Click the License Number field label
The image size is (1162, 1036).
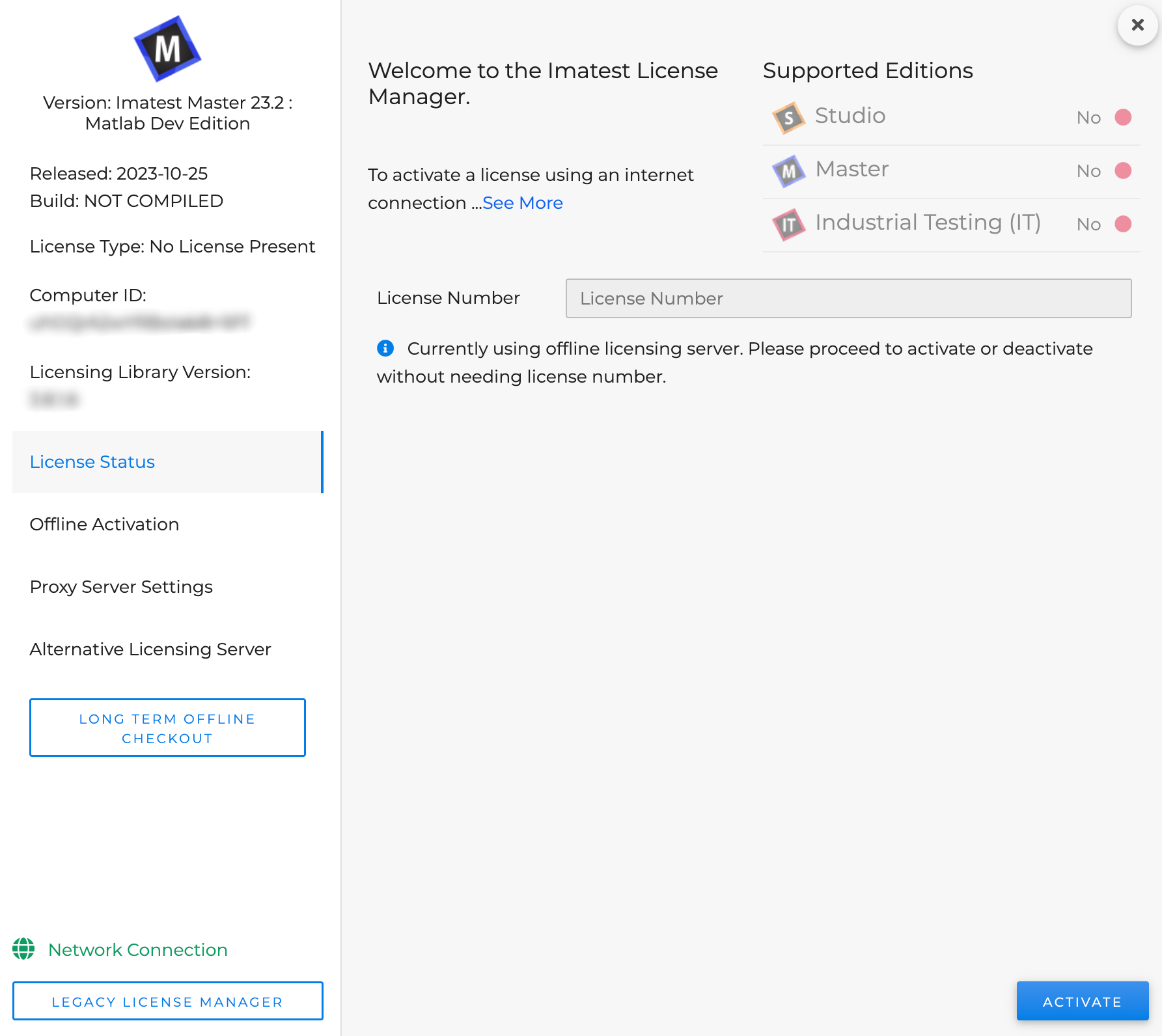tap(448, 298)
